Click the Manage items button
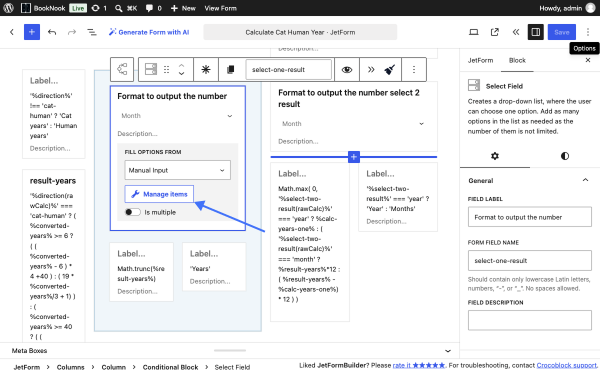Viewport: 600px width, 375px height. [x=159, y=194]
